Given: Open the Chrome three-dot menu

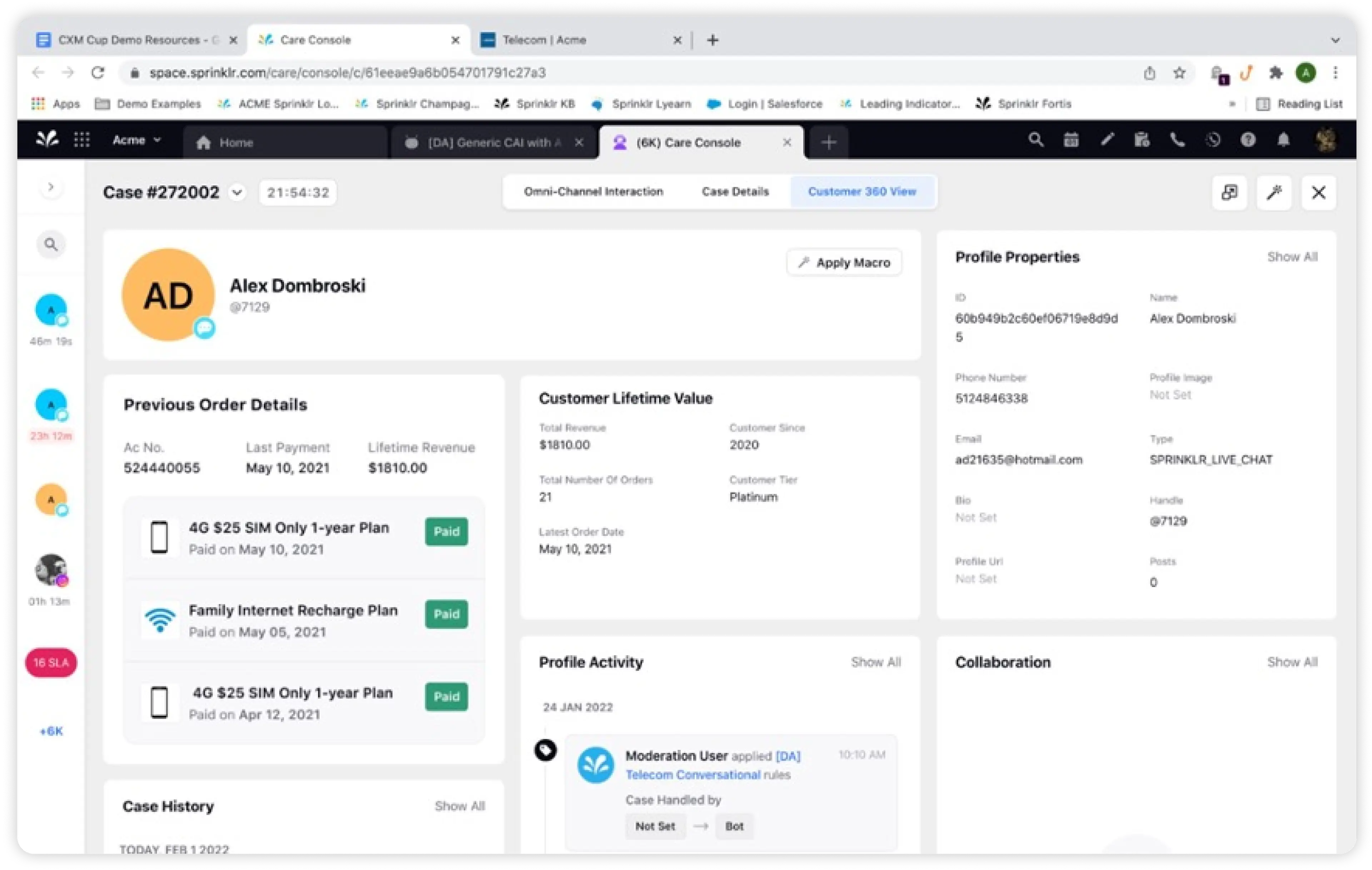Looking at the screenshot, I should click(x=1335, y=73).
